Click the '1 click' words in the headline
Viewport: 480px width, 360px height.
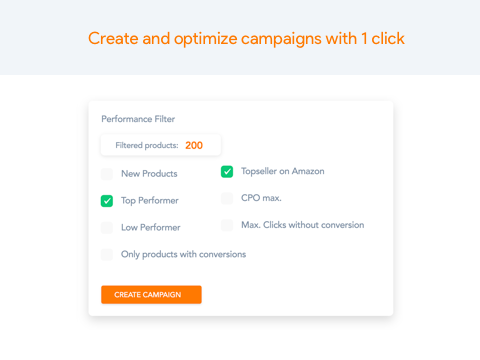(x=383, y=38)
